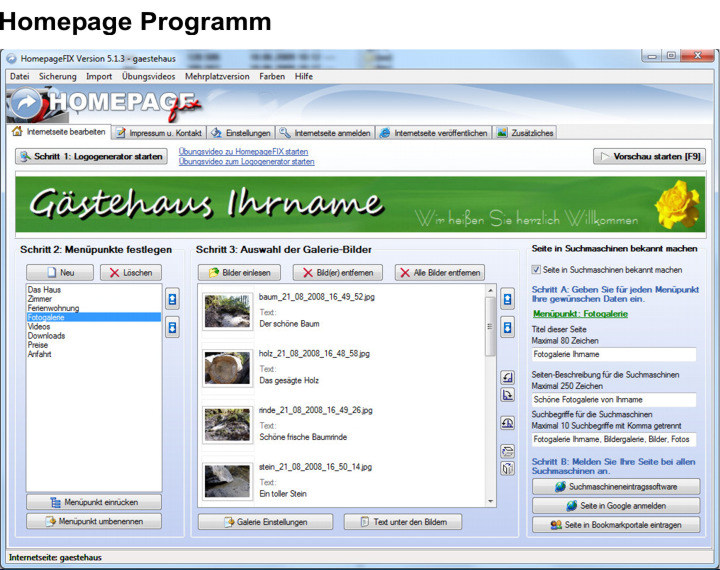This screenshot has height=570, width=720.
Task: Switch to Internetseite bearbeiten tab
Action: click(x=59, y=132)
